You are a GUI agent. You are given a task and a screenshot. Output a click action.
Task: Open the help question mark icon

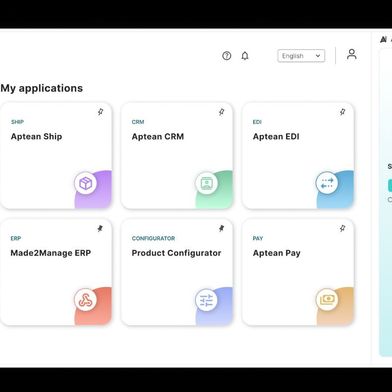pyautogui.click(x=227, y=56)
